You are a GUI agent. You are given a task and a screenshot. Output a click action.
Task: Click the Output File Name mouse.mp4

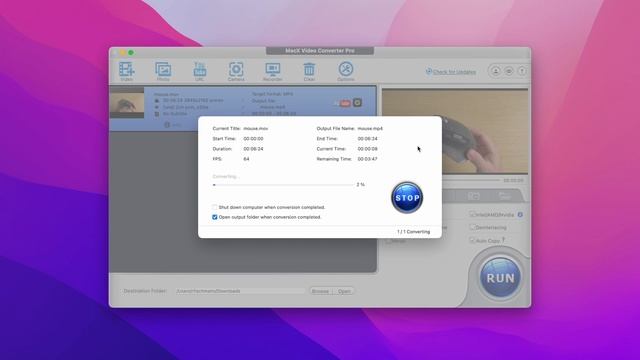(x=370, y=129)
